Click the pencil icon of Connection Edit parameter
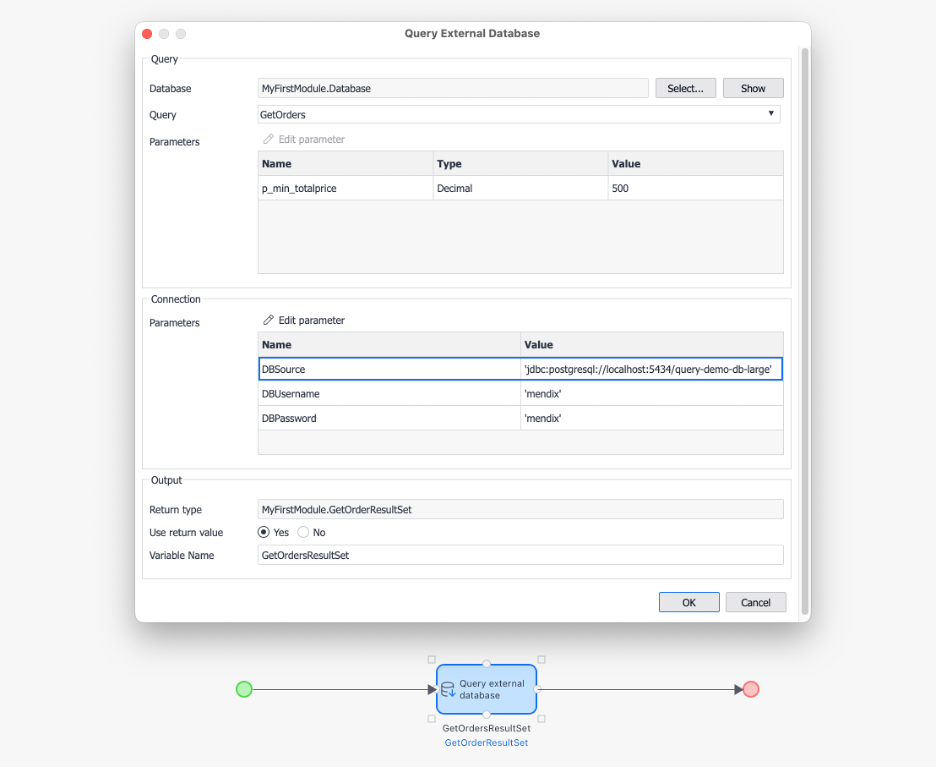The image size is (936, 768). point(268,320)
